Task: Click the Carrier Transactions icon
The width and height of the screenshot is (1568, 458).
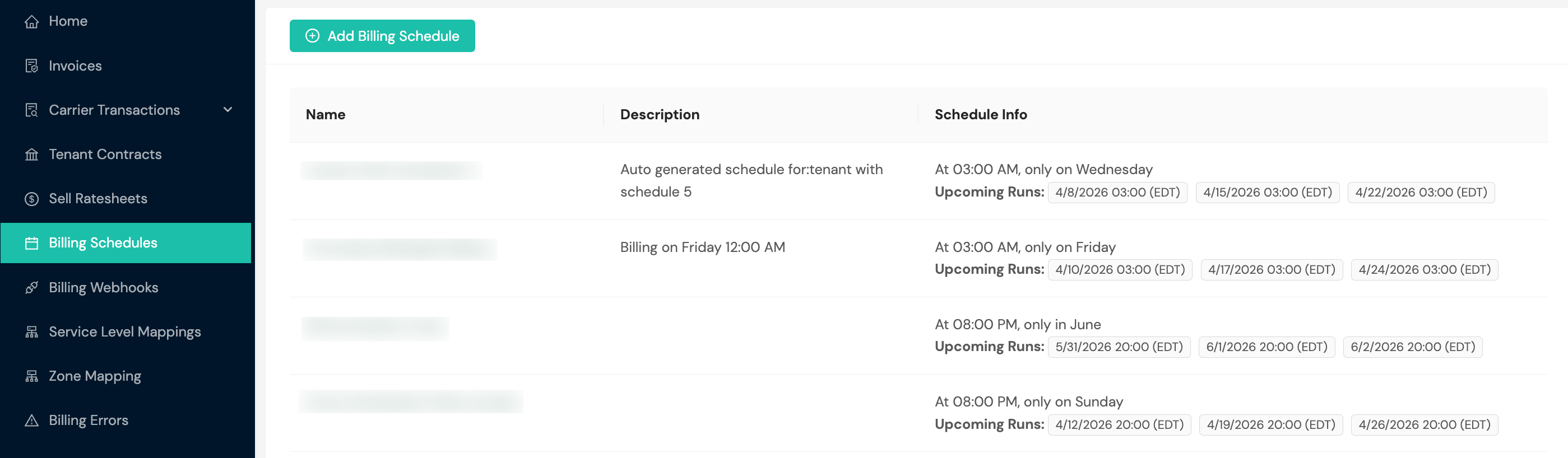Action: (31, 110)
